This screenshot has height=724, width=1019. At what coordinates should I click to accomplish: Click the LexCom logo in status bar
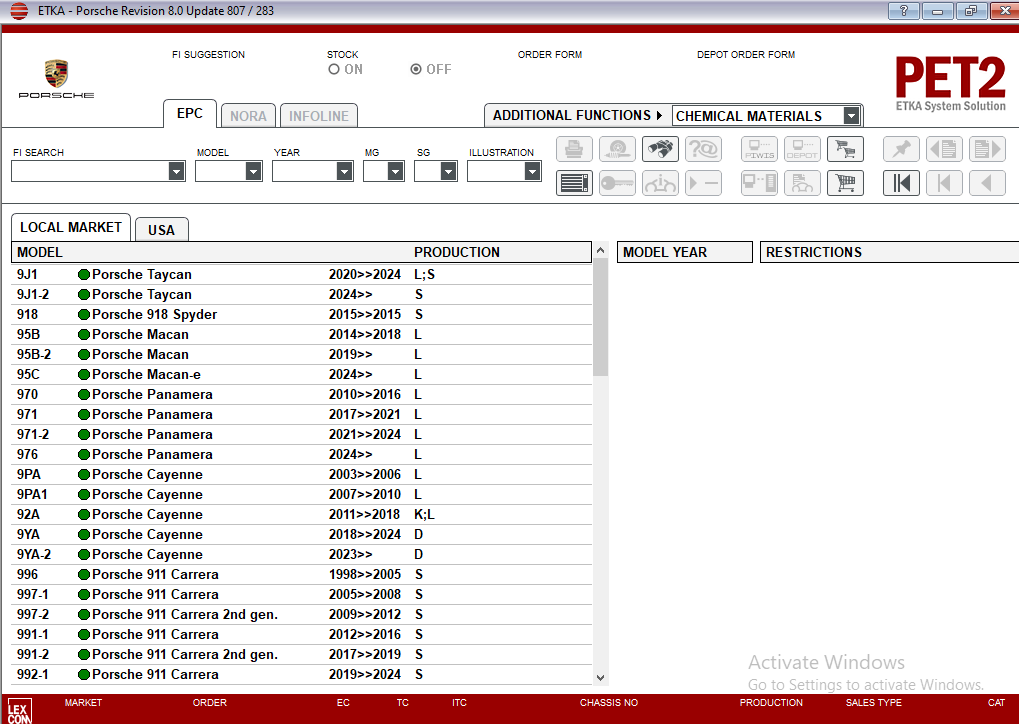18,711
